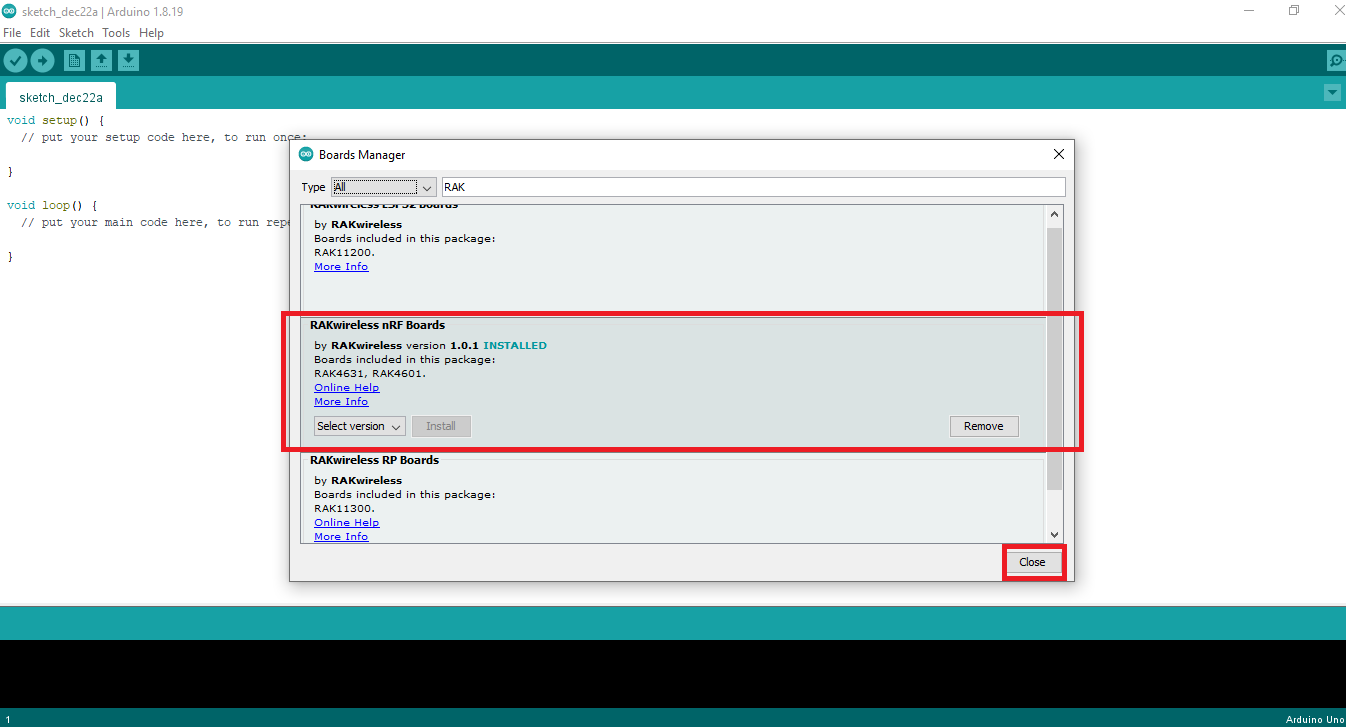Open the File menu
This screenshot has height=727, width=1346.
12,32
